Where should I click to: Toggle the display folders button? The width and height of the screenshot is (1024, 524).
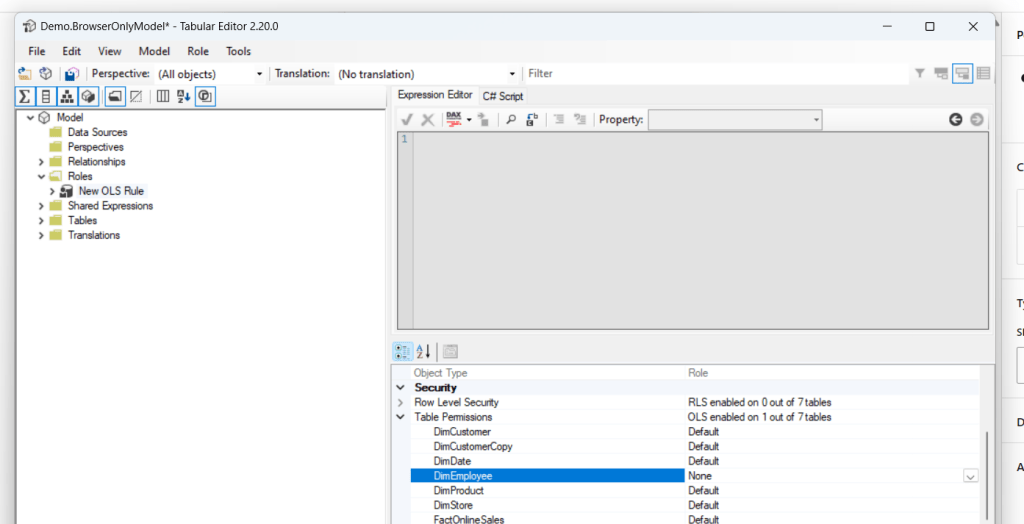pyautogui.click(x=114, y=97)
